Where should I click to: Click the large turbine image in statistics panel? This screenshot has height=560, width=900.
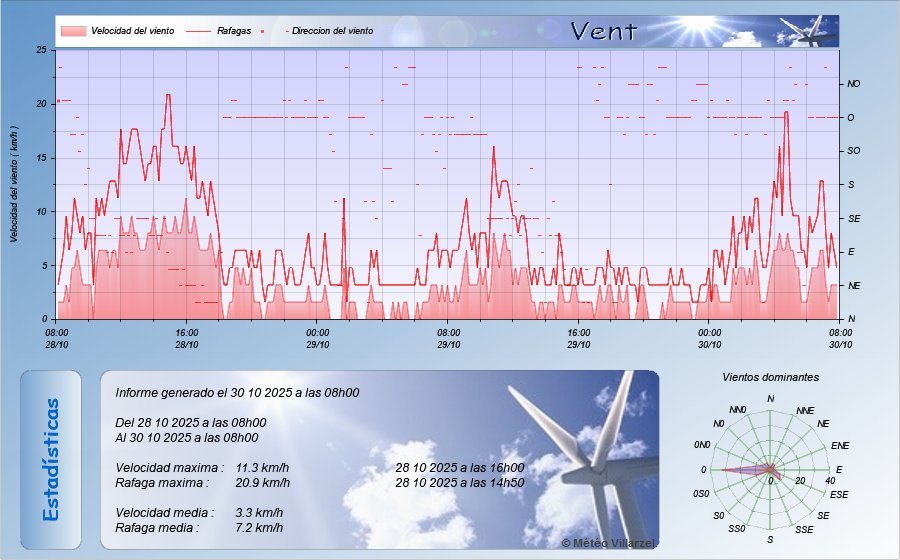coord(590,450)
